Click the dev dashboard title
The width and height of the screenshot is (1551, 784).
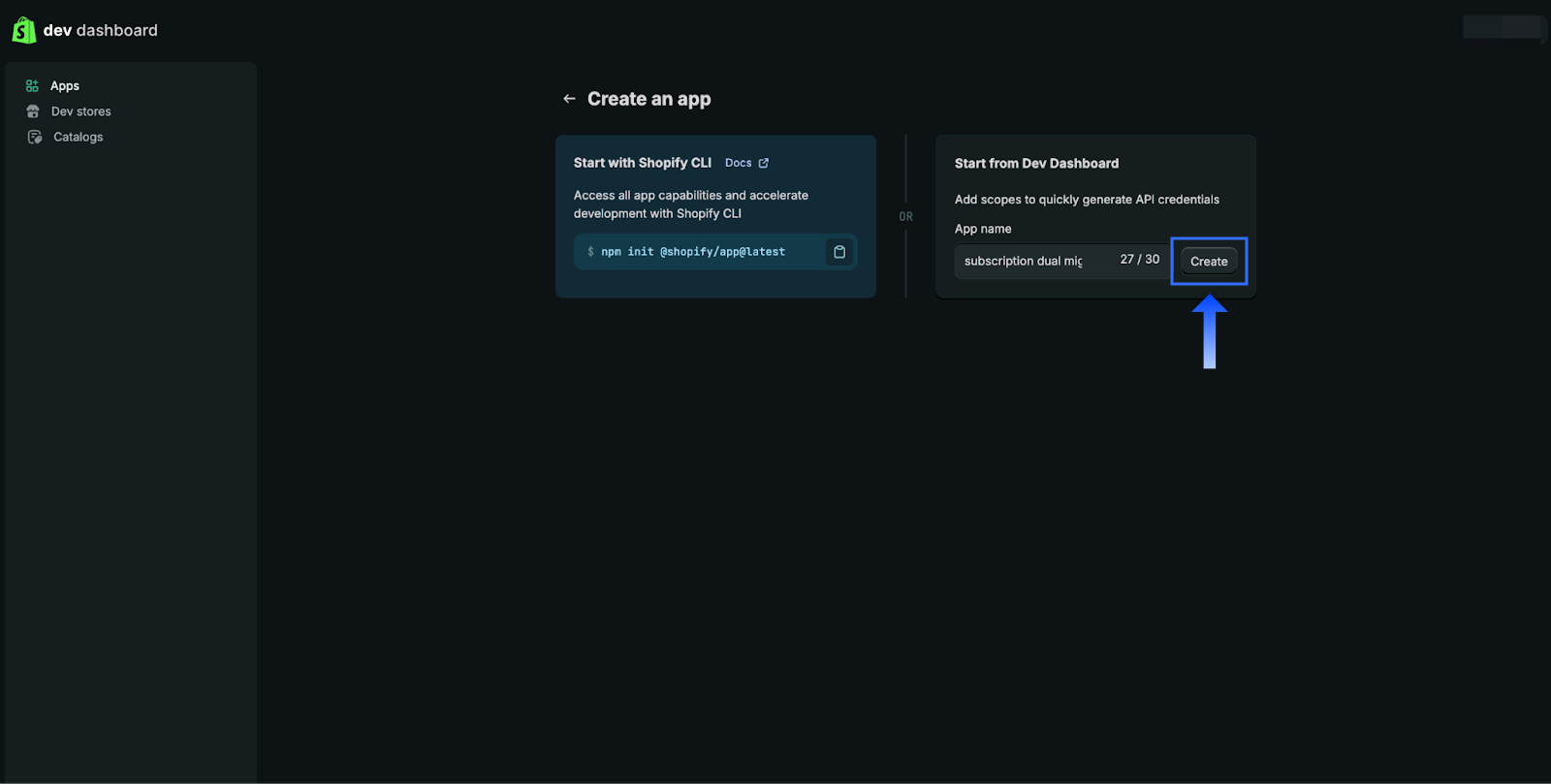101,30
